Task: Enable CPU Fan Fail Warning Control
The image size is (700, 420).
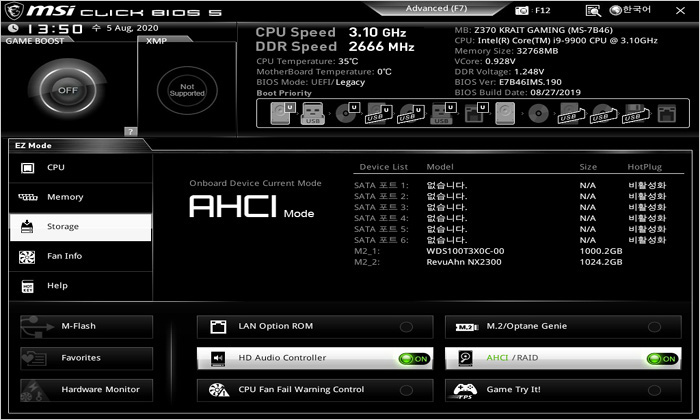Action: [315, 390]
